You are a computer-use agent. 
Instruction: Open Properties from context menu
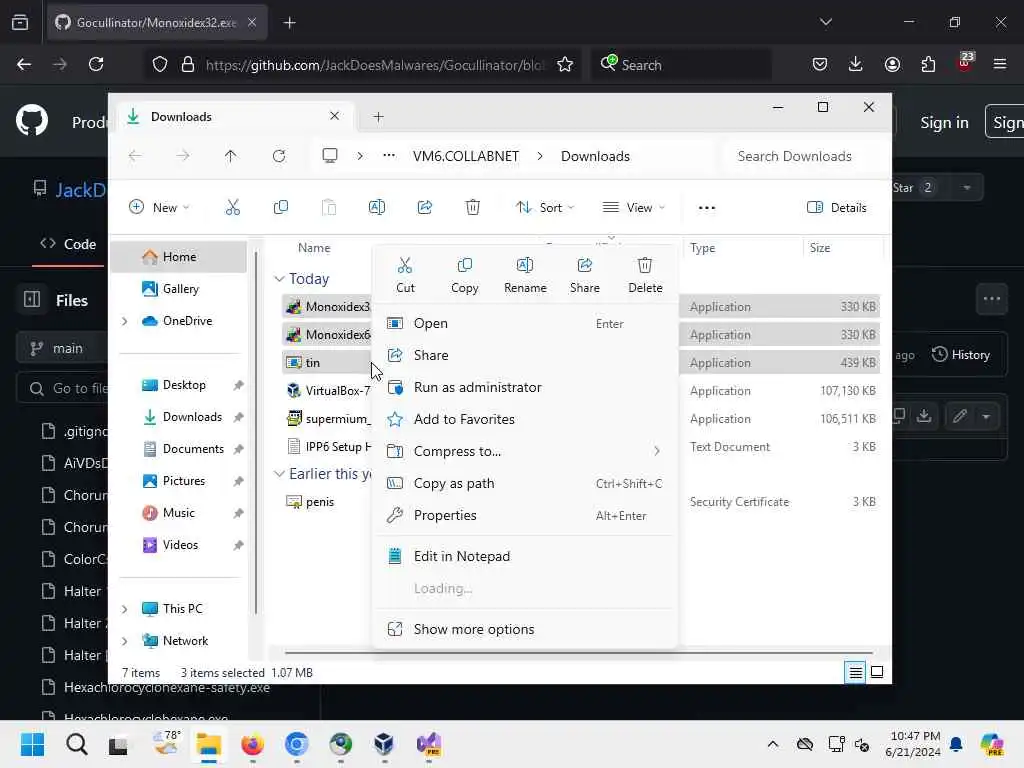524,515
